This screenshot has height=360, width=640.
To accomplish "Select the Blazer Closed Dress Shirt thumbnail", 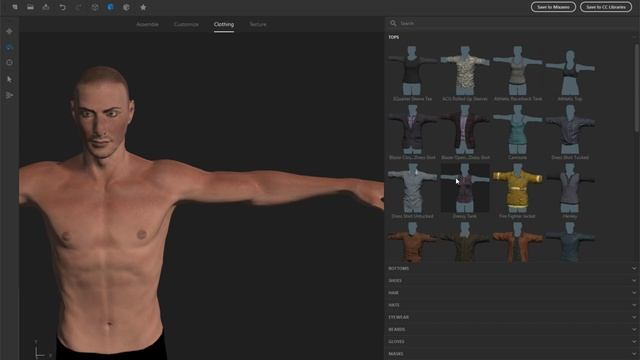I will 412,129.
